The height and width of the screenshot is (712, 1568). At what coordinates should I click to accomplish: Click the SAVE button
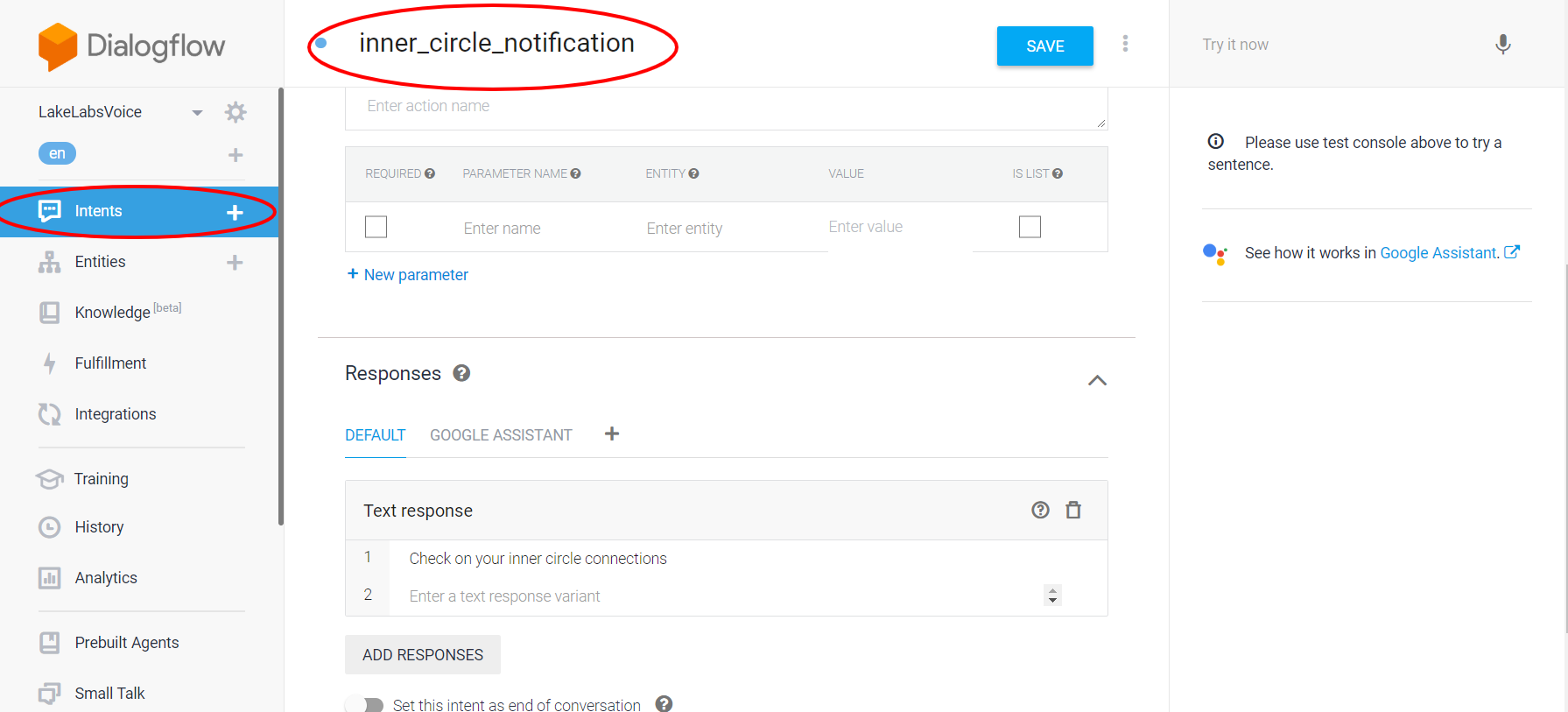click(x=1044, y=46)
